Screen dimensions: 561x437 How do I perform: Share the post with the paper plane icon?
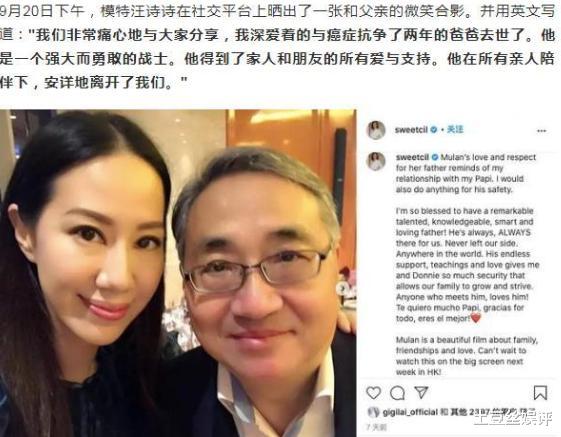421,393
